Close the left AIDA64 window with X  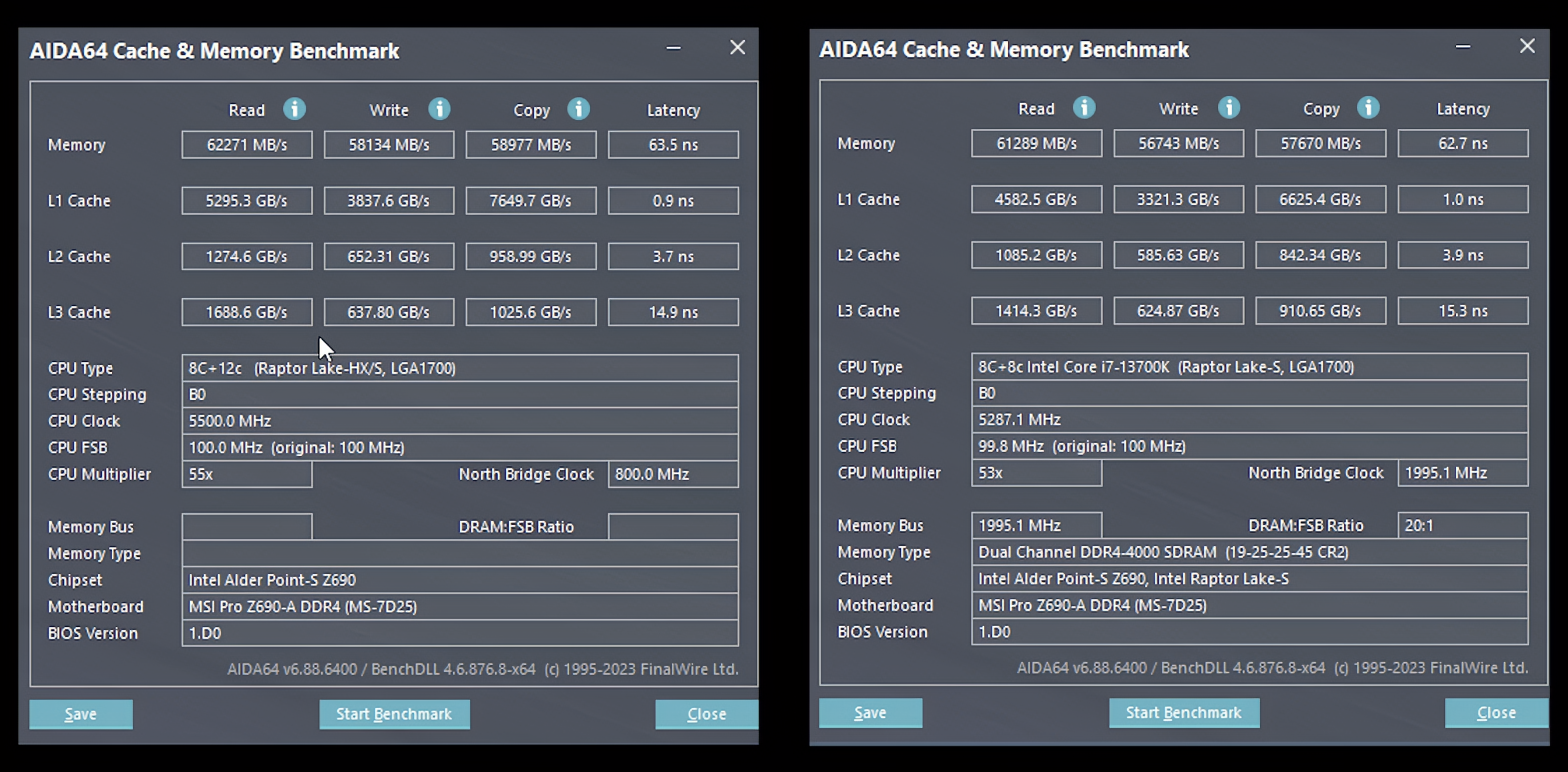(x=737, y=47)
